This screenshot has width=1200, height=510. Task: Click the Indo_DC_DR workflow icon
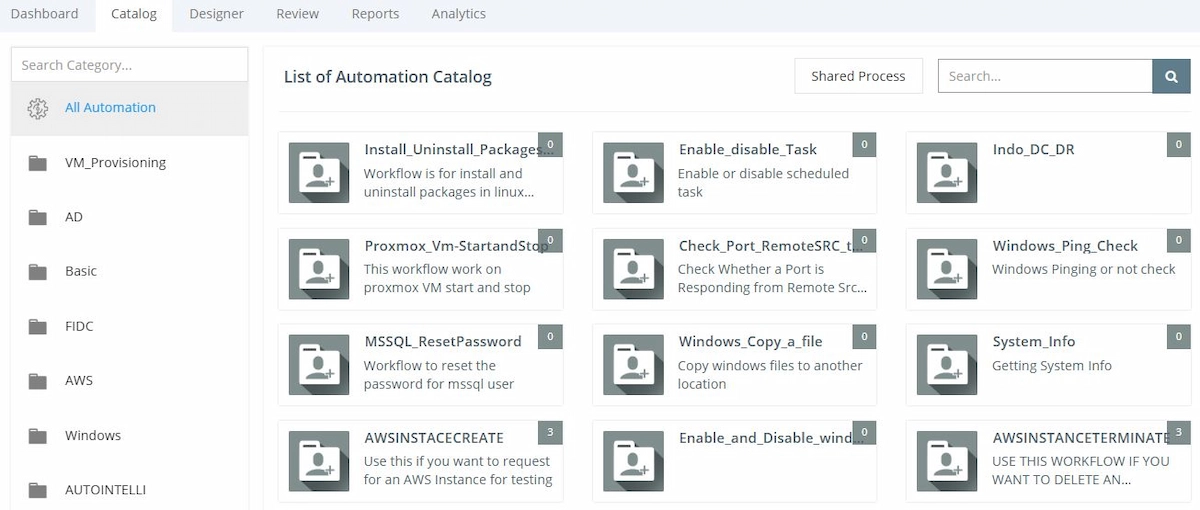click(947, 173)
